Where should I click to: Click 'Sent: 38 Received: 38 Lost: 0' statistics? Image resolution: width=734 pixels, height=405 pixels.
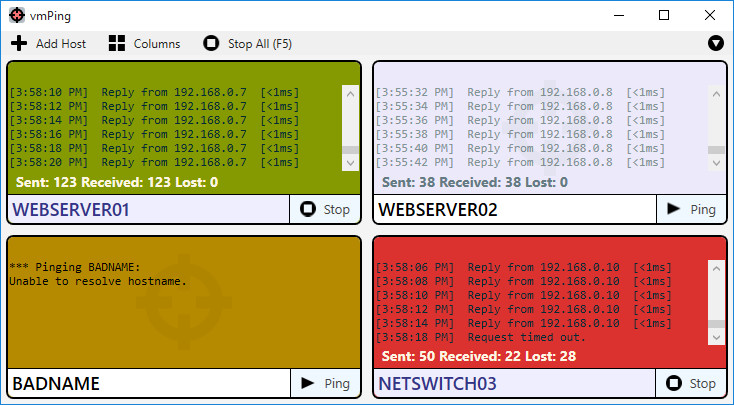(475, 182)
